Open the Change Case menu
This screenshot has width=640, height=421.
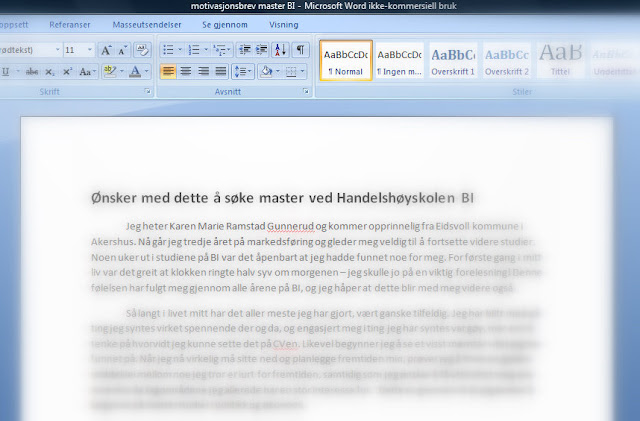[x=87, y=72]
